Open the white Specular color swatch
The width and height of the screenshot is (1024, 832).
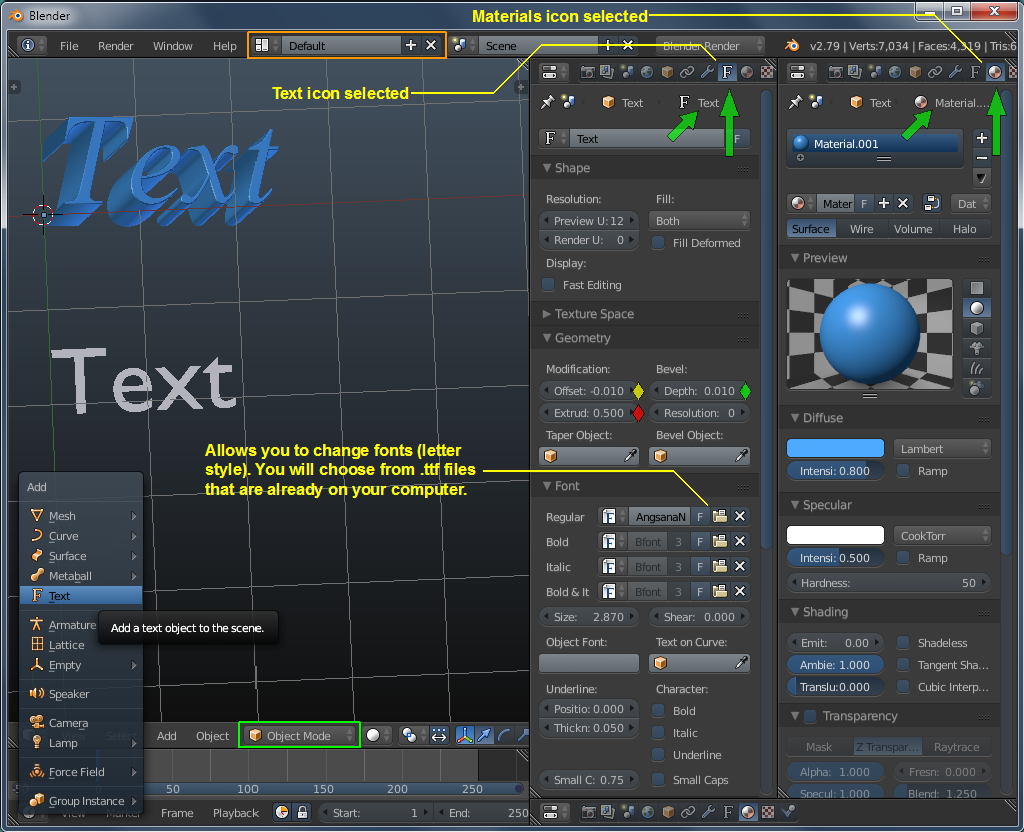(835, 535)
